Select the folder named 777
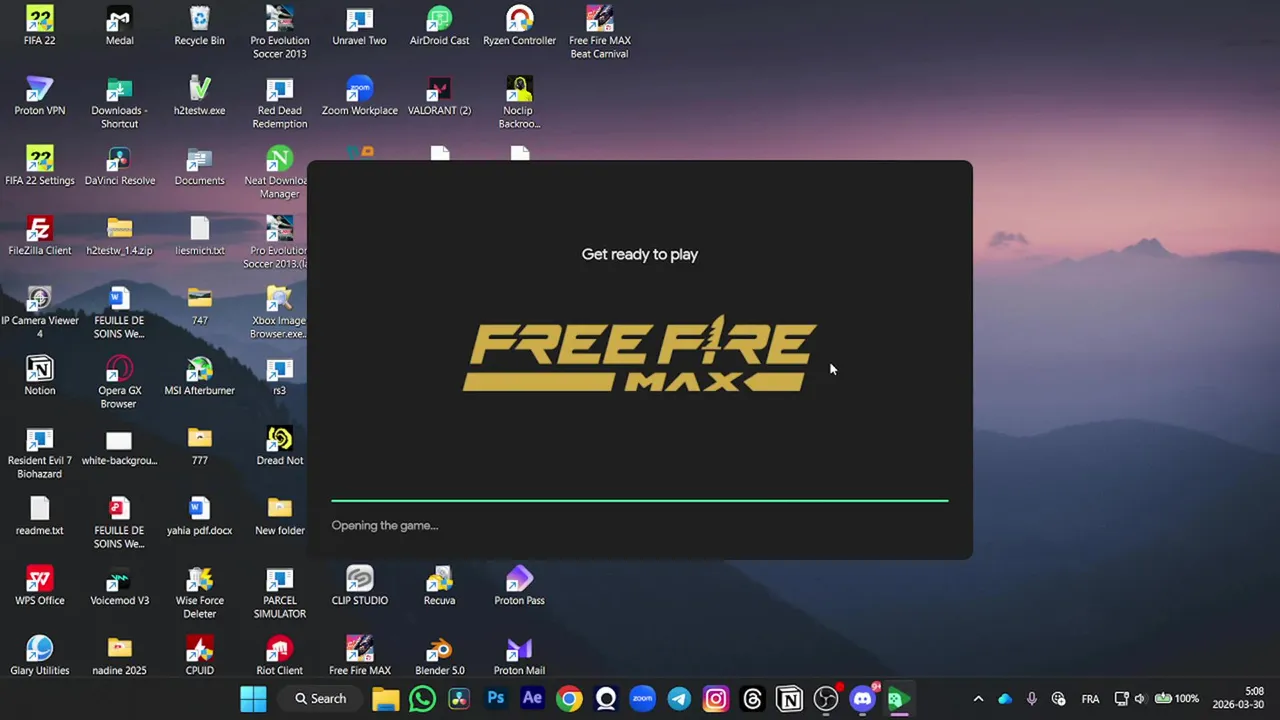1280x720 pixels. pos(199,446)
